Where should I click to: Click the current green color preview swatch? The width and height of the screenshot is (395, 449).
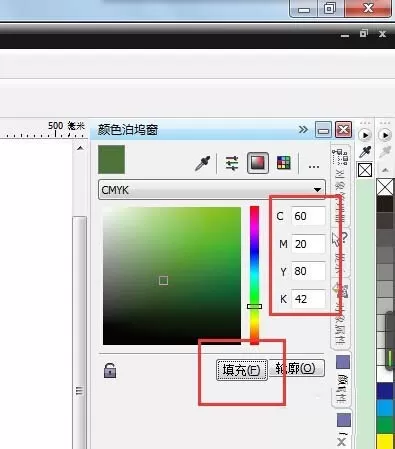coord(112,159)
